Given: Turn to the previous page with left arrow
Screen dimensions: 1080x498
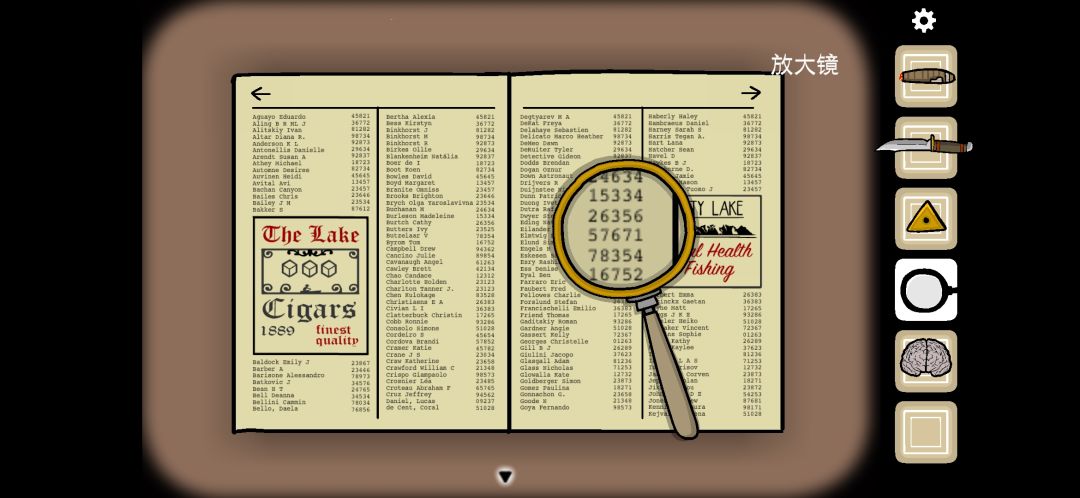Looking at the screenshot, I should point(261,93).
